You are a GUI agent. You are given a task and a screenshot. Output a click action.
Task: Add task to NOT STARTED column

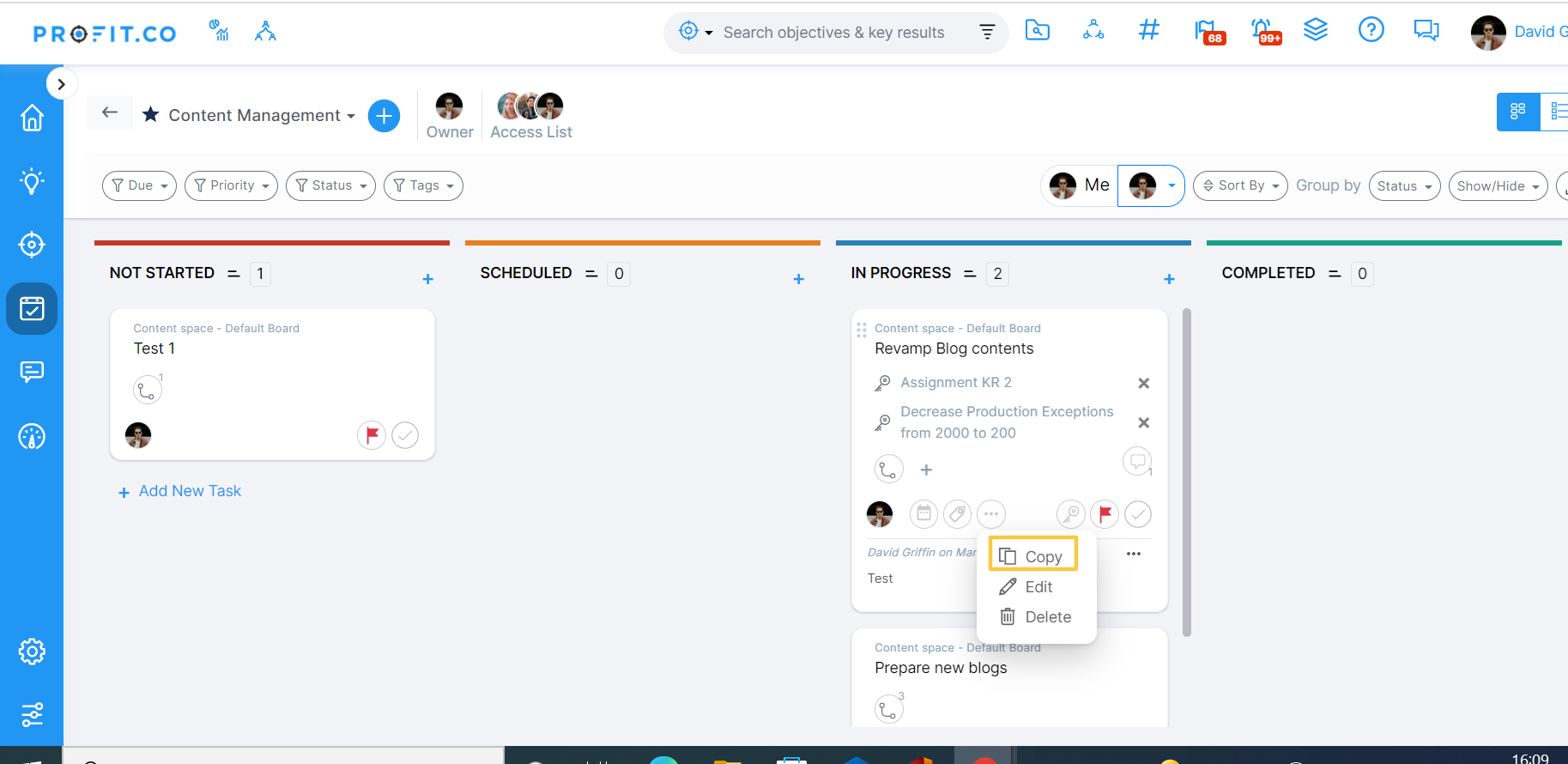point(427,279)
